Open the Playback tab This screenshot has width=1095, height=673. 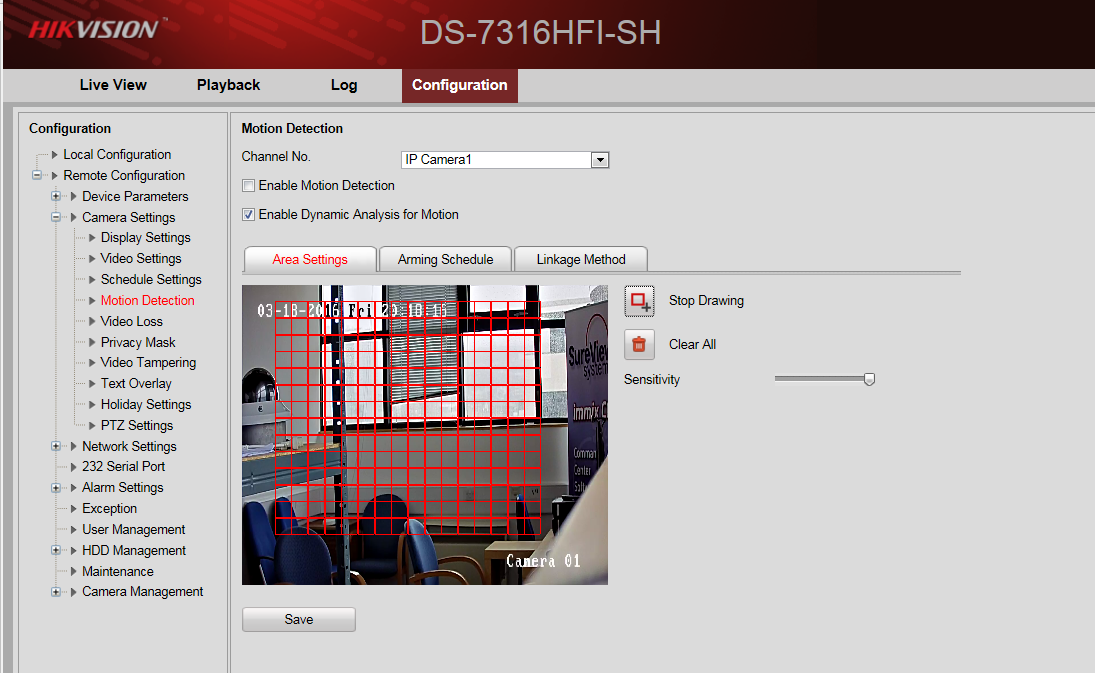coord(228,85)
